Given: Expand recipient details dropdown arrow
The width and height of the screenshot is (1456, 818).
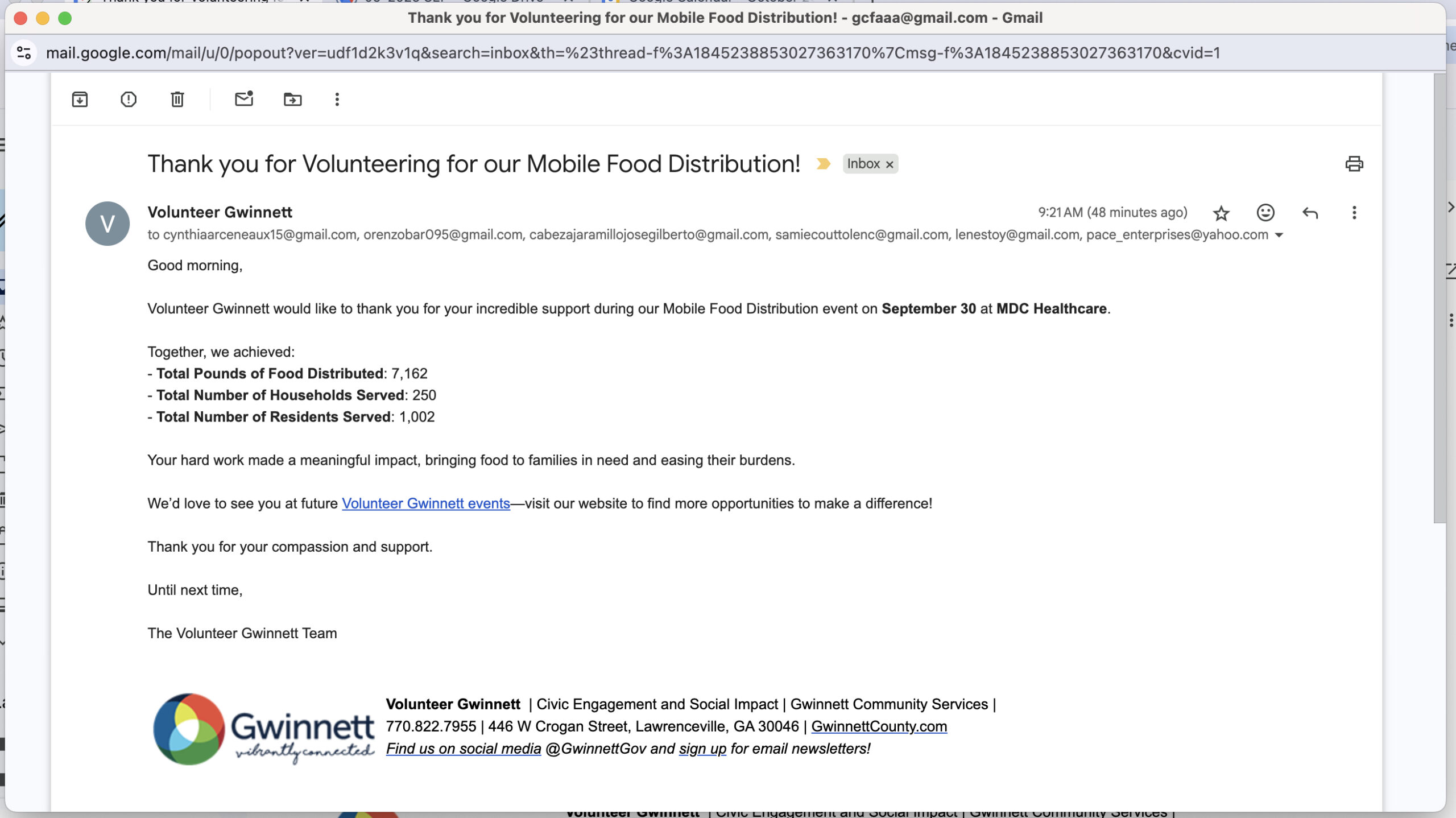Looking at the screenshot, I should [1279, 235].
